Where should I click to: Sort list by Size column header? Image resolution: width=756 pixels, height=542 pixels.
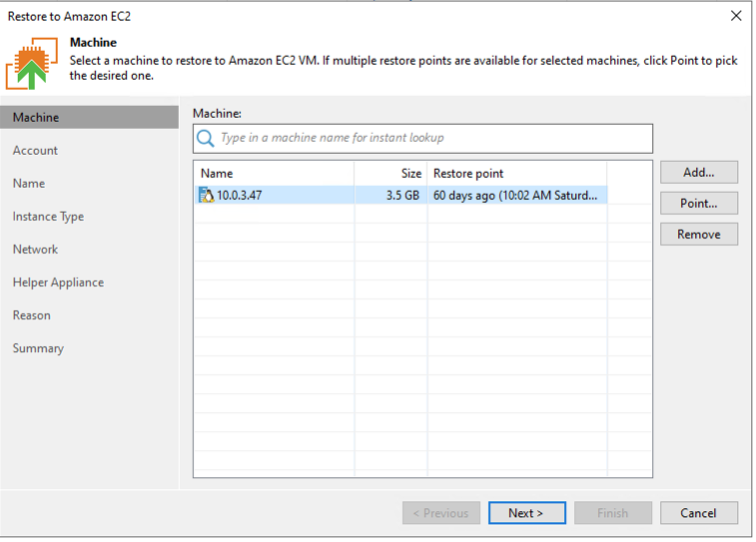pos(391,173)
